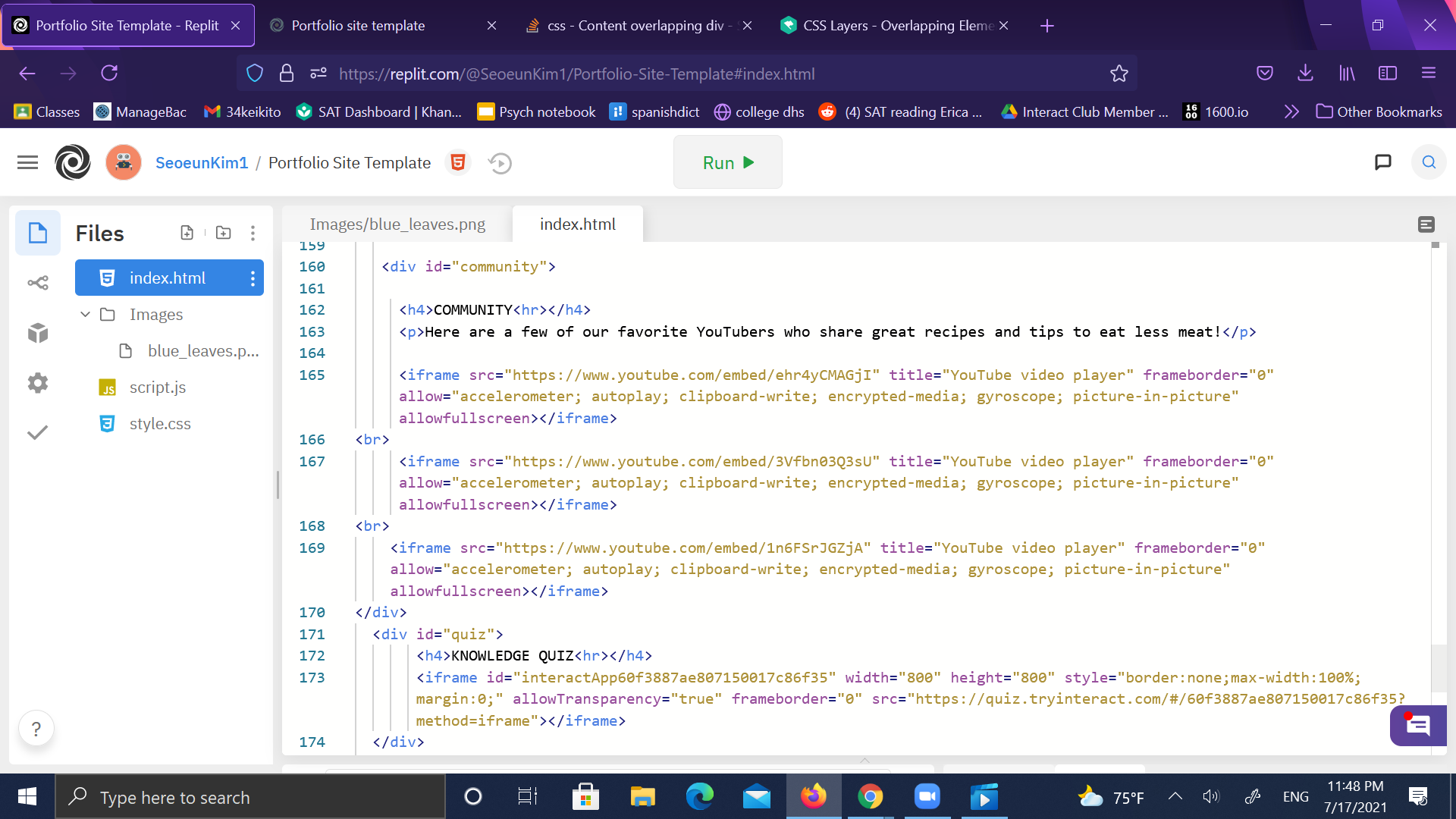Open the Packages cube icon in sidebar
The width and height of the screenshot is (1456, 819).
(x=38, y=333)
